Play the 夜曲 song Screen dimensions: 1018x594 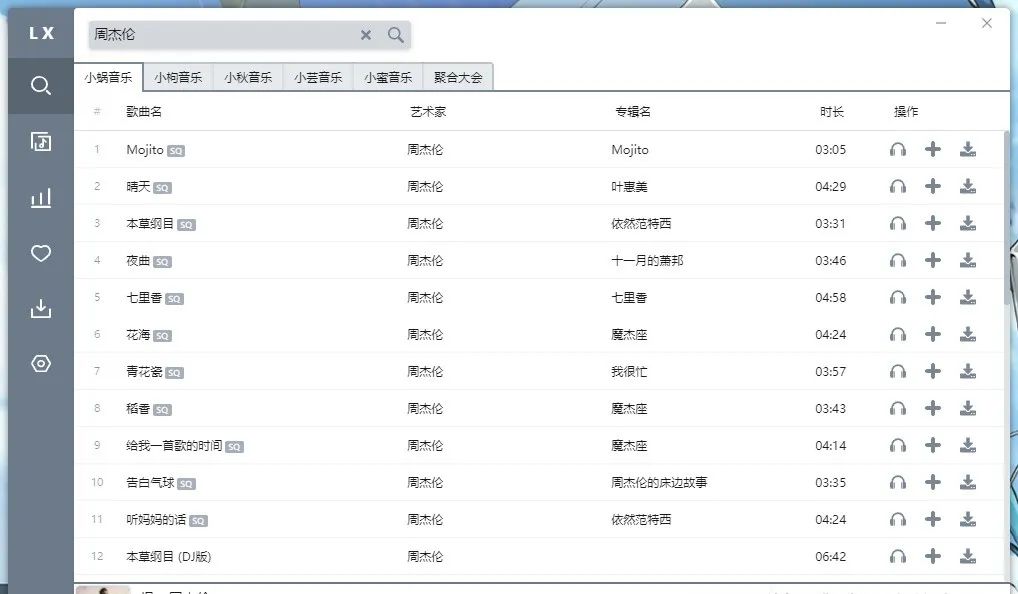(x=898, y=260)
